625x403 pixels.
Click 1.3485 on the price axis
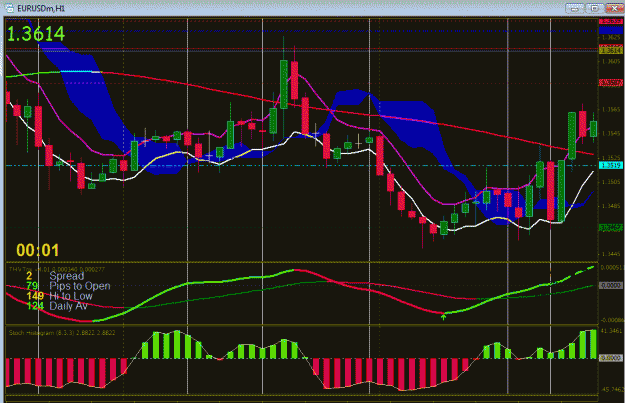[x=611, y=206]
